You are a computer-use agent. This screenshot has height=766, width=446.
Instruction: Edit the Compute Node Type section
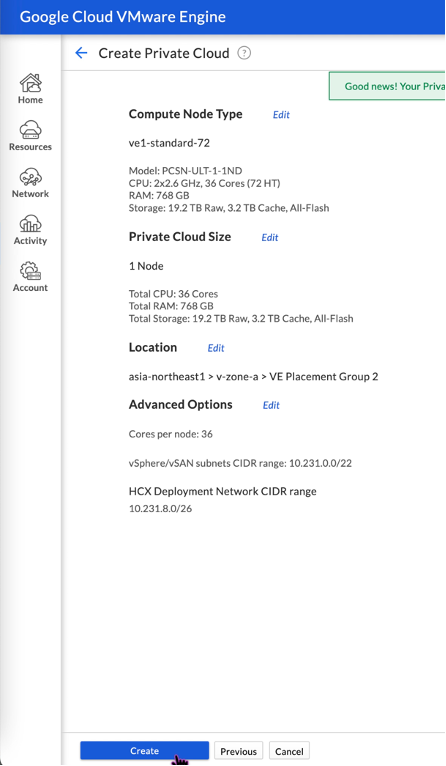tap(281, 115)
